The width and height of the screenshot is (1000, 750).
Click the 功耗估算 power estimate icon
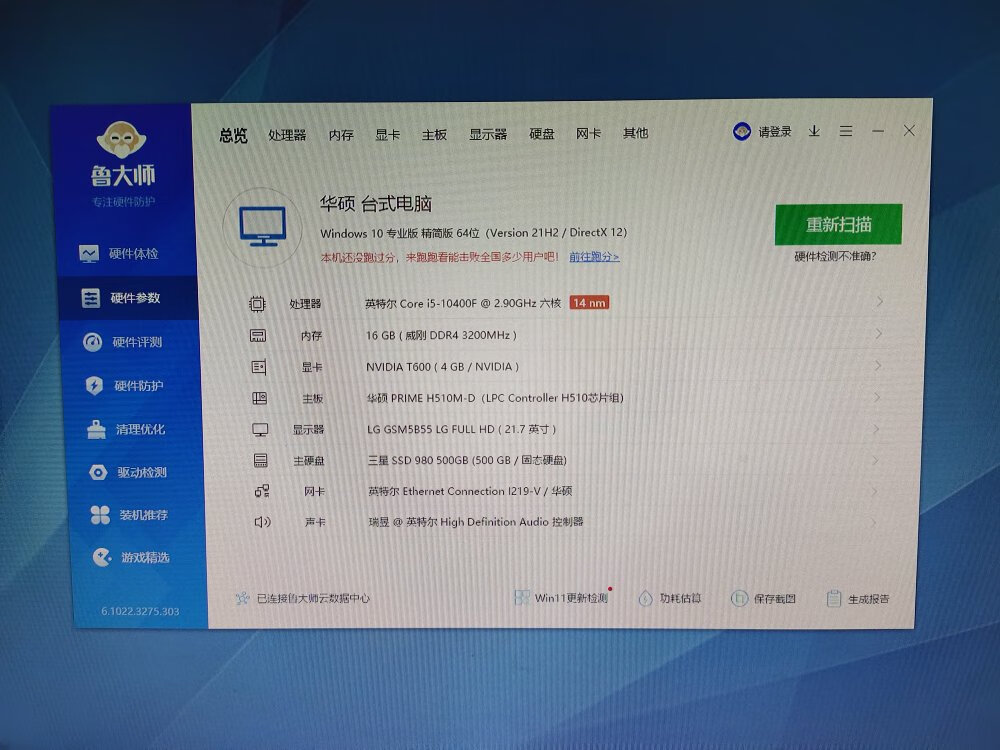645,598
